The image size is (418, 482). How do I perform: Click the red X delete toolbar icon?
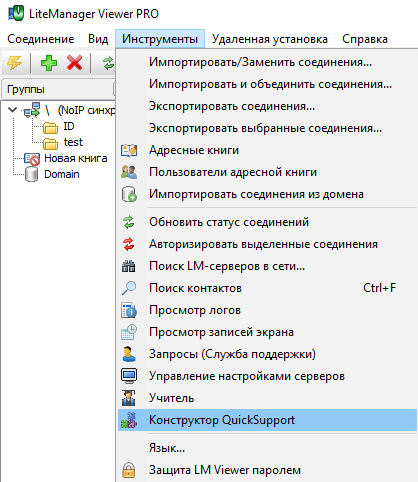74,62
